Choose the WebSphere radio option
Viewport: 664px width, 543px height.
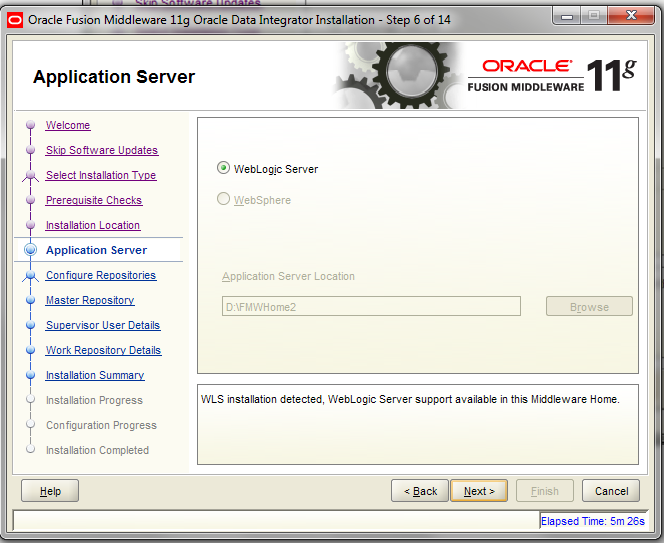(x=223, y=199)
